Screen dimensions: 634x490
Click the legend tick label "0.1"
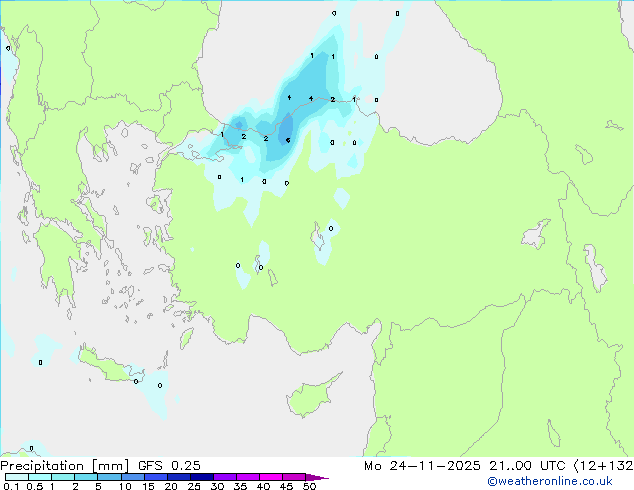tap(11, 486)
